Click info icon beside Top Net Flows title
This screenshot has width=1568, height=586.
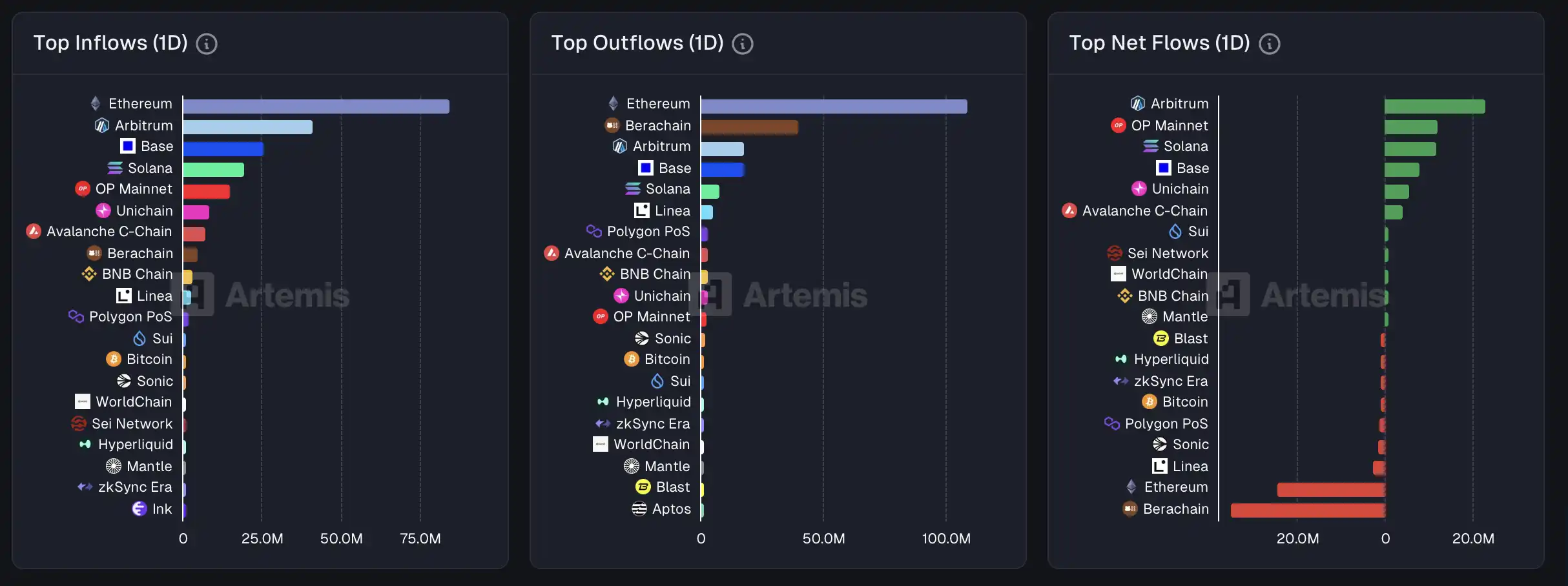(1269, 44)
